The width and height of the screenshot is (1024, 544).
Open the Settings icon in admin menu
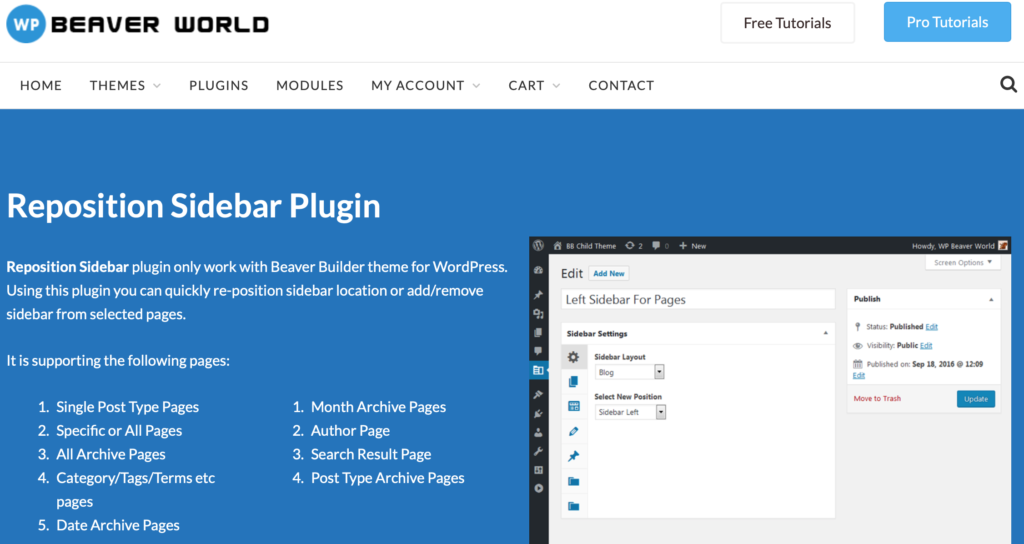pyautogui.click(x=538, y=470)
